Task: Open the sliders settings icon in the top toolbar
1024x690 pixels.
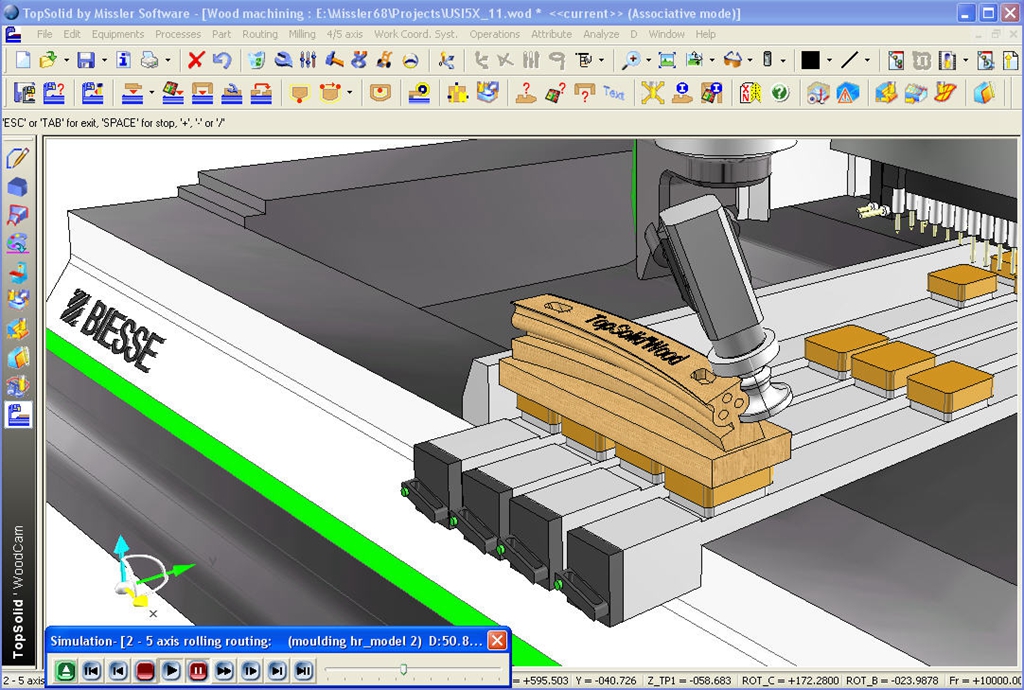Action: click(x=308, y=61)
